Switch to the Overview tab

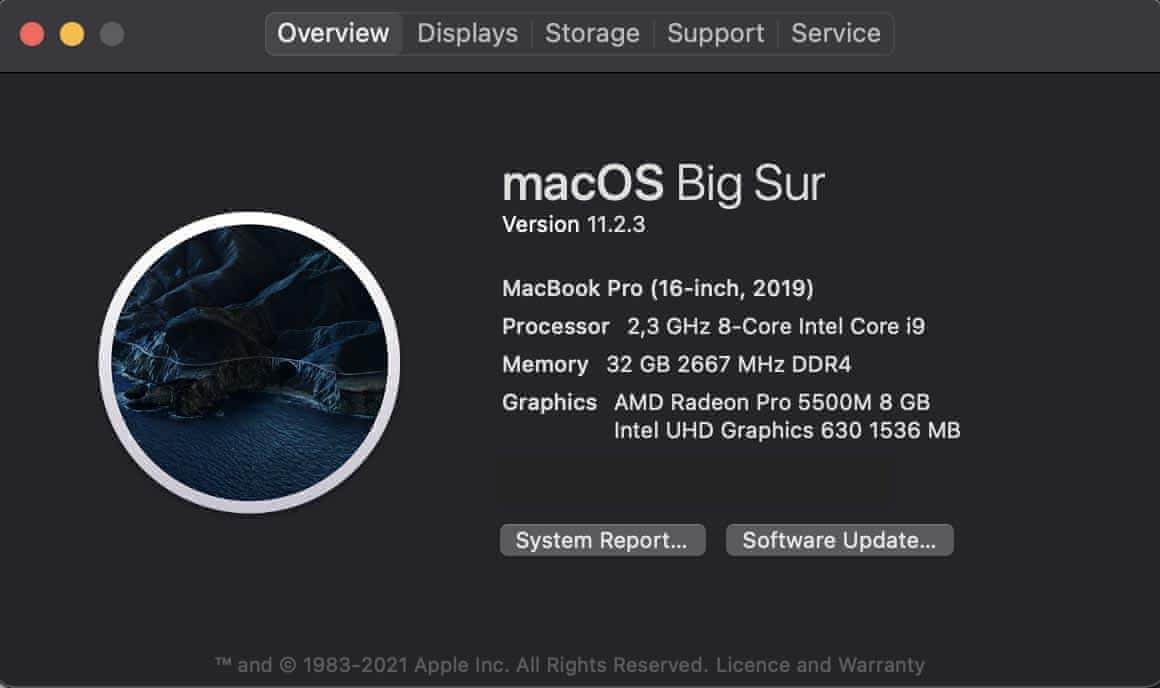pyautogui.click(x=333, y=33)
